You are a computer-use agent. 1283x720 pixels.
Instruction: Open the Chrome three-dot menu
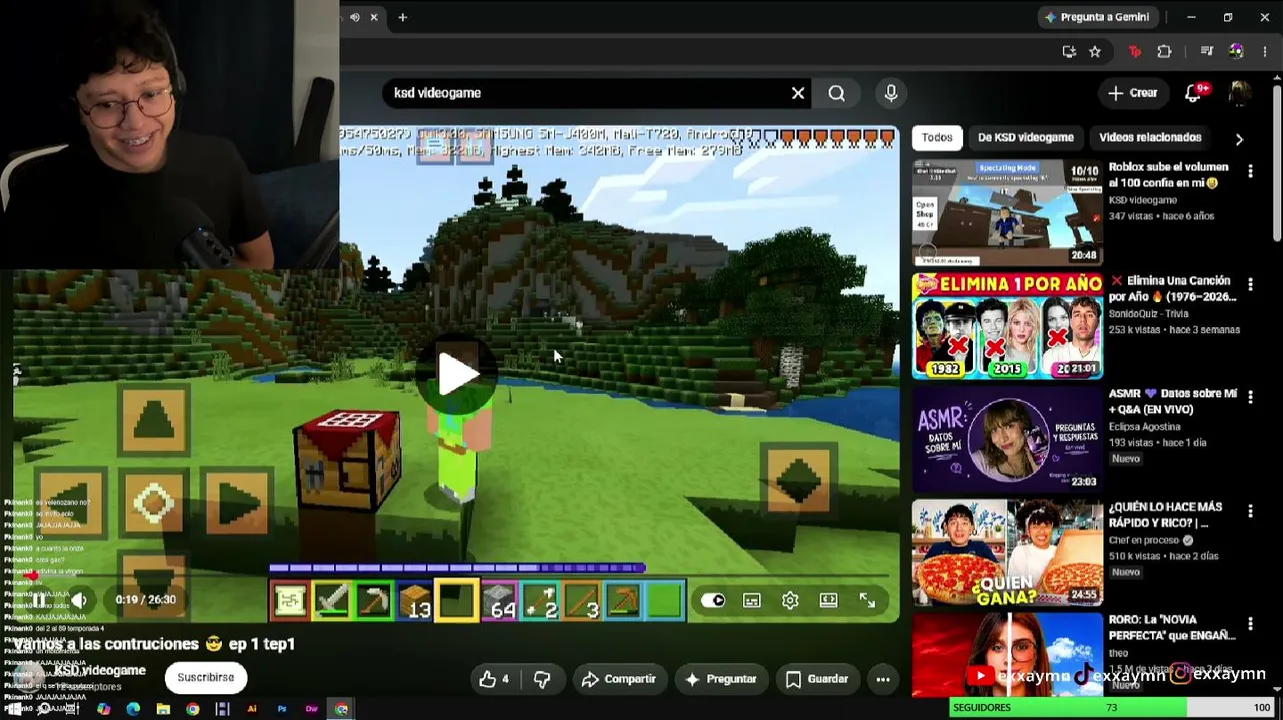(1265, 52)
